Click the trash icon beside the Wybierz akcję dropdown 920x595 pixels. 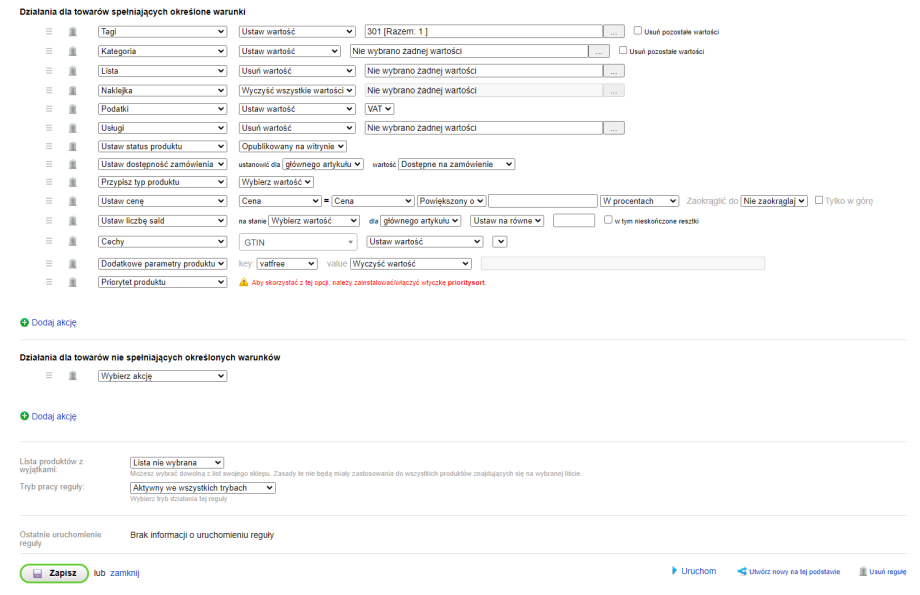[72, 377]
